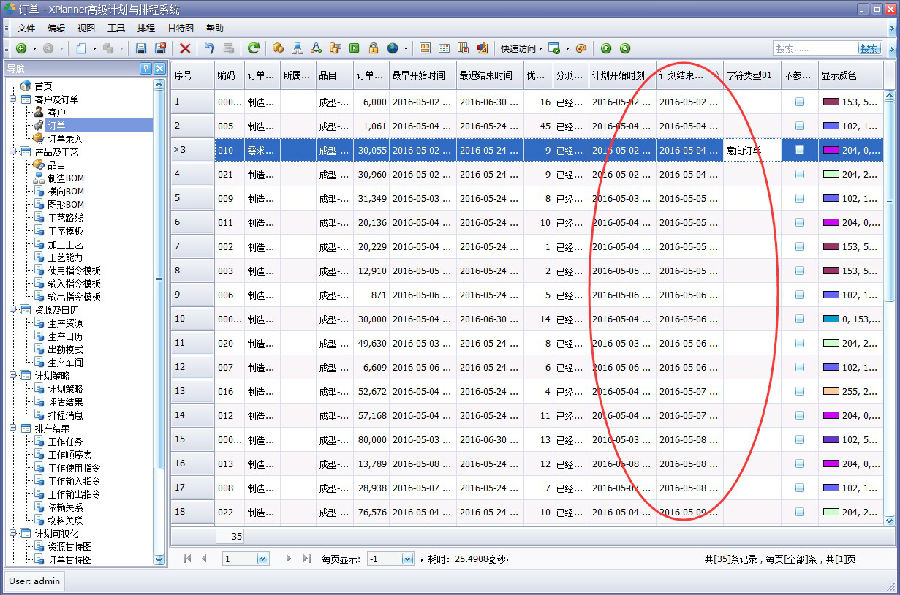This screenshot has width=900, height=595.
Task: Collapse the 客户及订单 tree node
Action: 13,99
